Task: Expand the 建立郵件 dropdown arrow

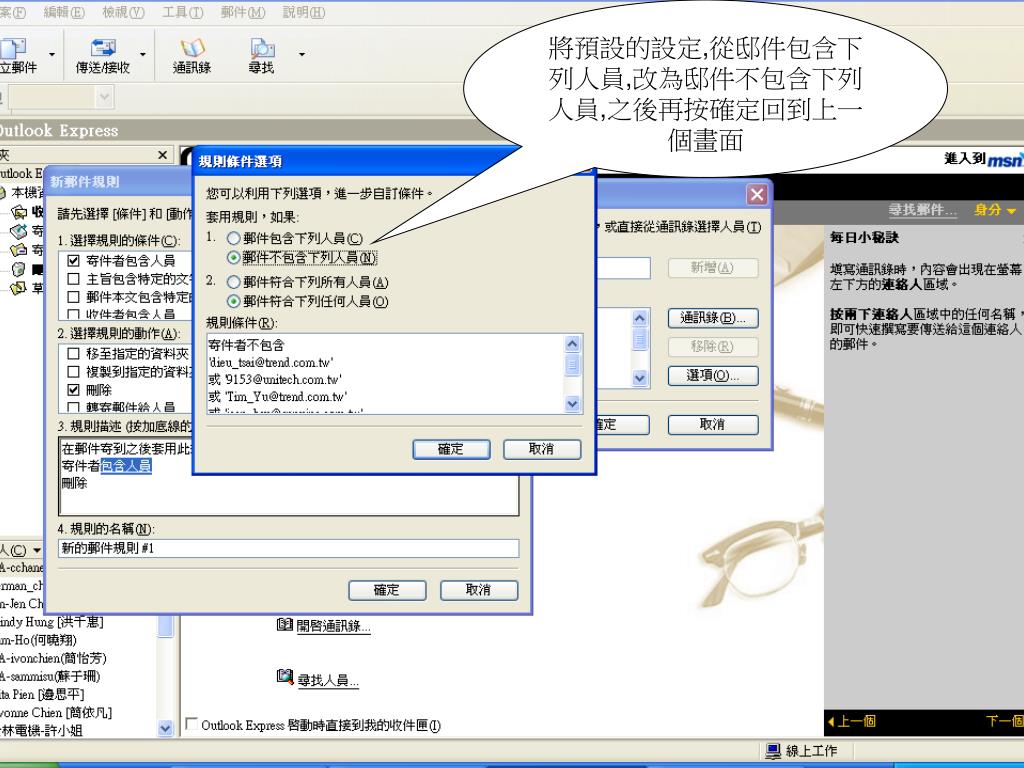Action: coord(52,55)
